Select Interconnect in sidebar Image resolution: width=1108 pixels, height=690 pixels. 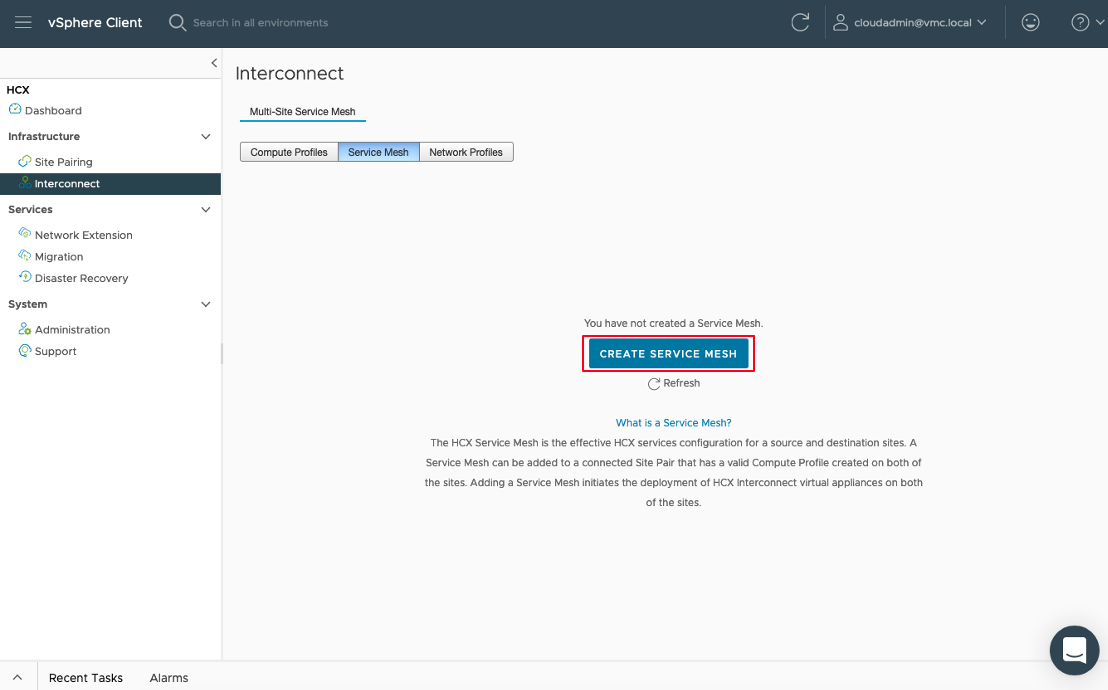click(110, 184)
